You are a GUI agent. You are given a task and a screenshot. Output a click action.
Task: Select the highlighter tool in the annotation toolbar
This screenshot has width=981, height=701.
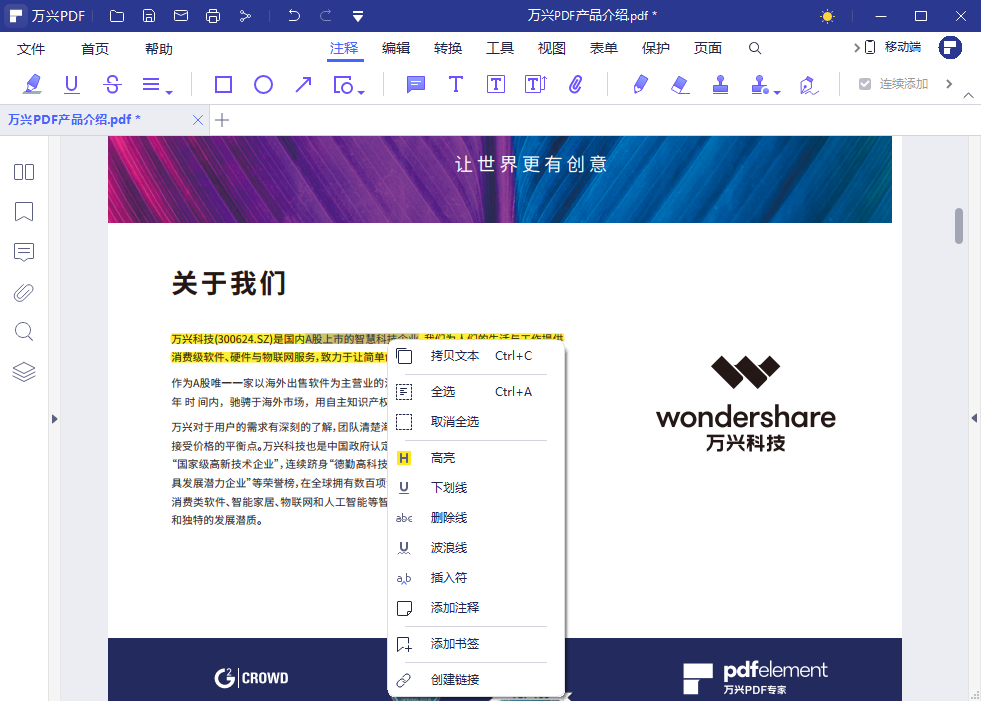click(32, 85)
